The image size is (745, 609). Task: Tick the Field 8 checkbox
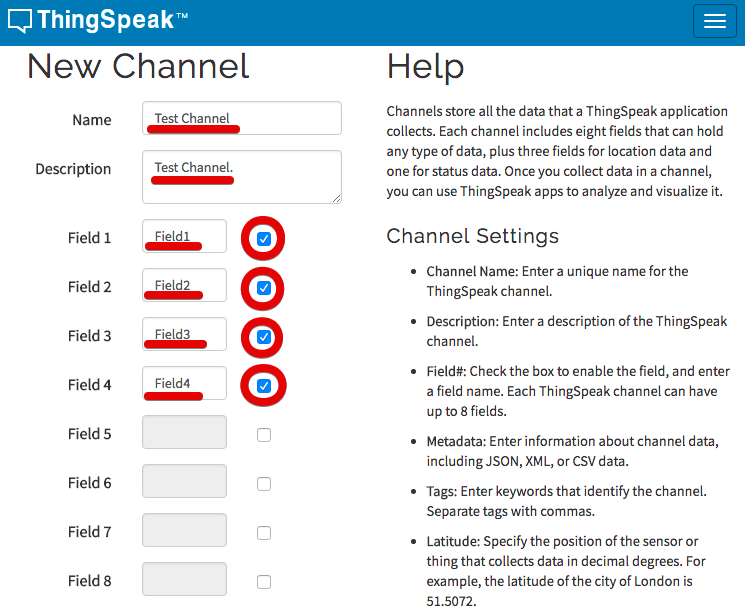pyautogui.click(x=264, y=581)
